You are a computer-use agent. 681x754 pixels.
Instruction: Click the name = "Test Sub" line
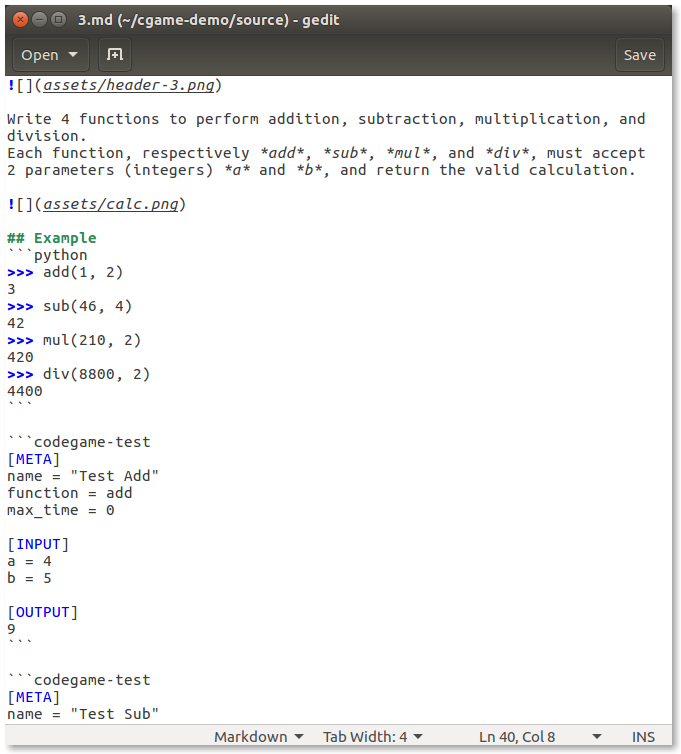pyautogui.click(x=83, y=714)
